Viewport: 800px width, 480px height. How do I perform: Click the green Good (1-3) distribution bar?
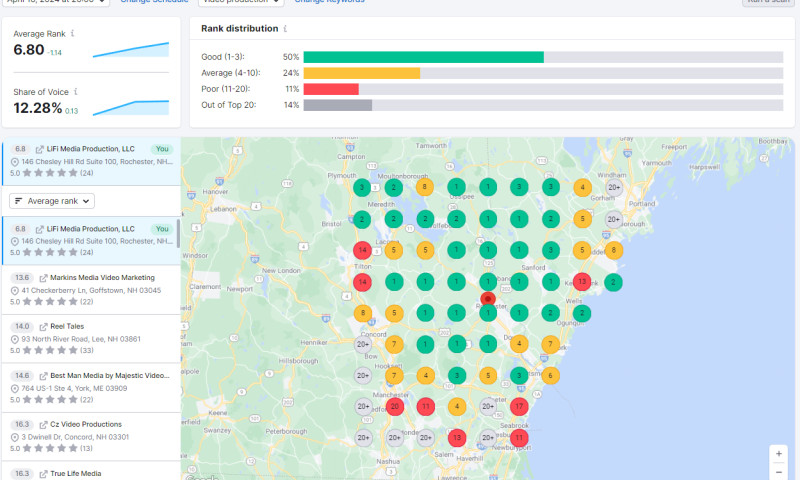[x=423, y=57]
